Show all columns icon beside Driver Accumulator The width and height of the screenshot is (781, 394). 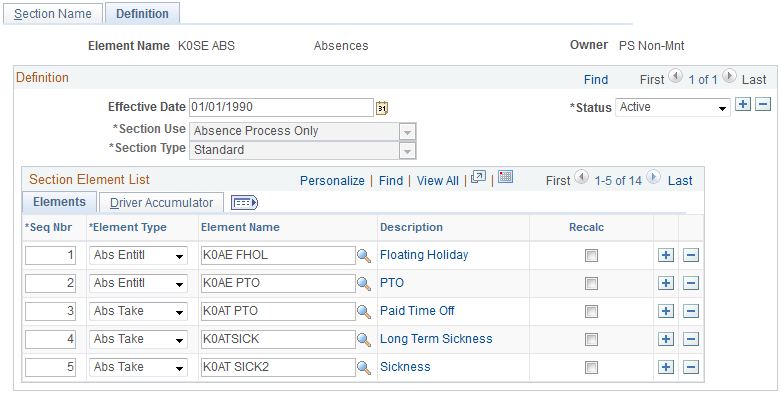244,202
